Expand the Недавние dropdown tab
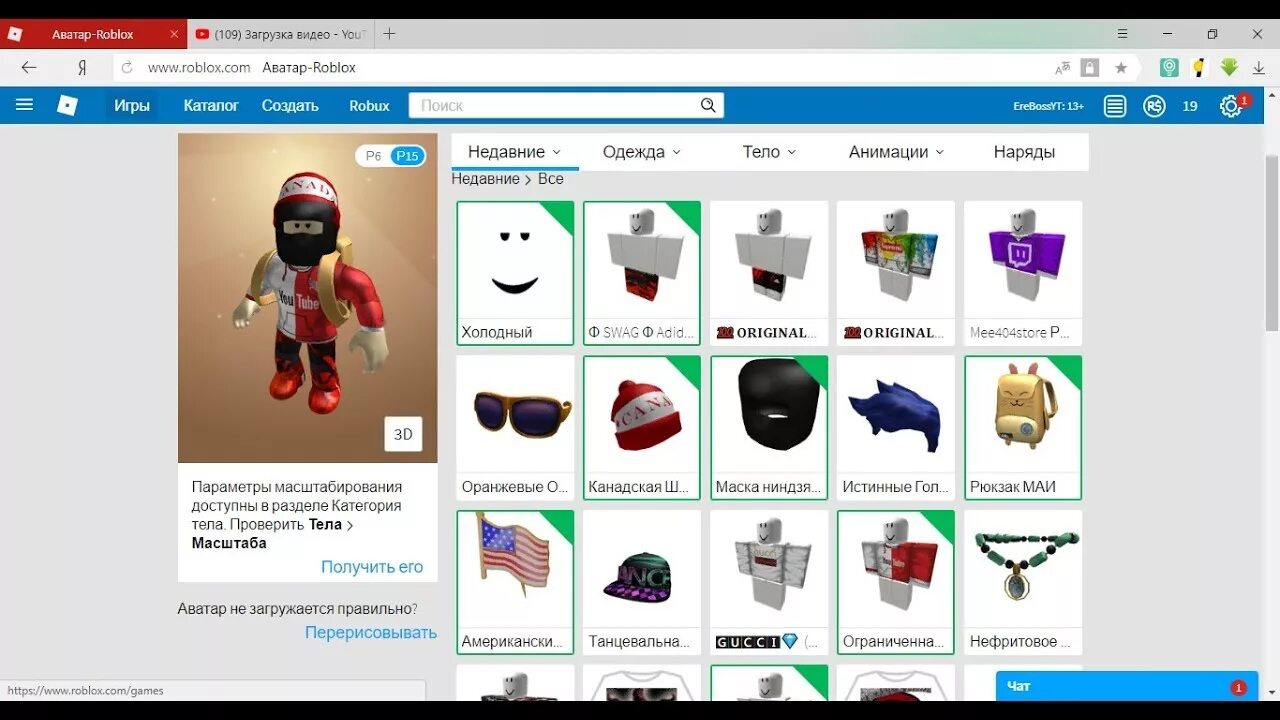Viewport: 1280px width, 720px height. tap(515, 152)
